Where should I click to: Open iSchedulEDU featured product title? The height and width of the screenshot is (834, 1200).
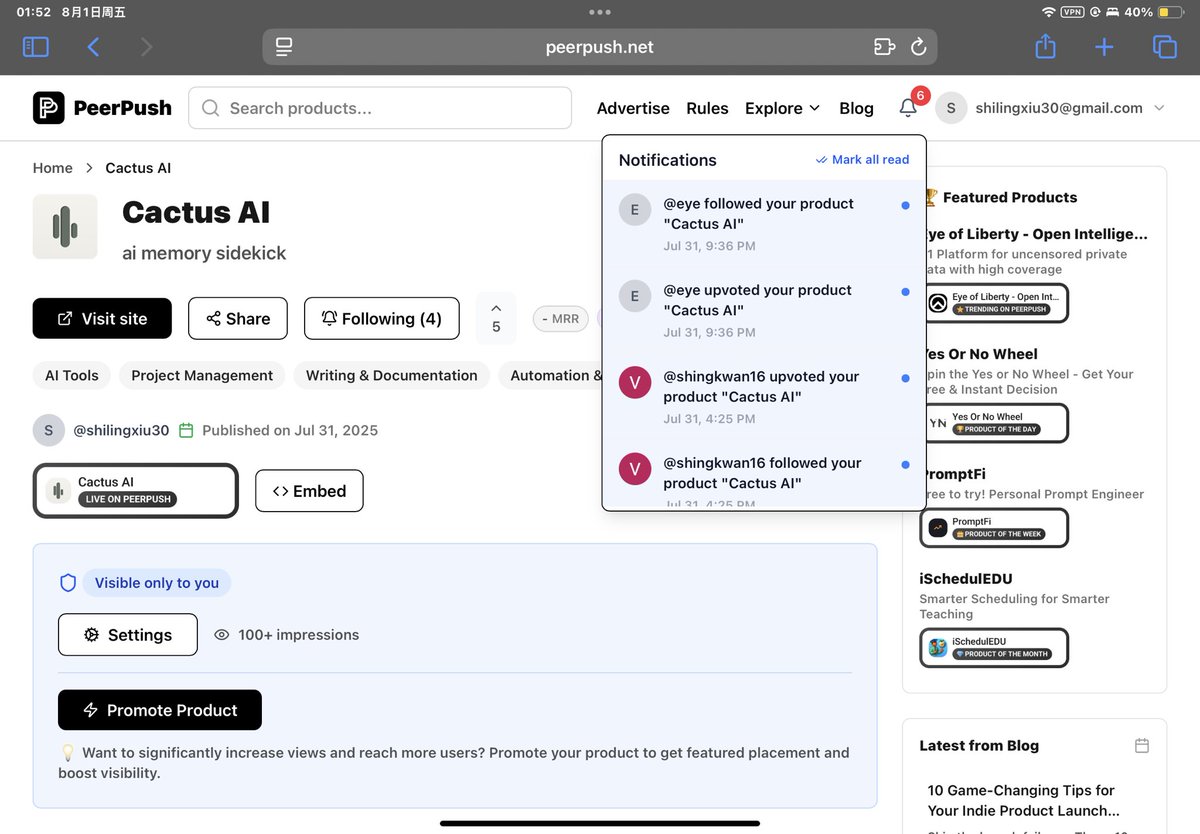point(966,579)
